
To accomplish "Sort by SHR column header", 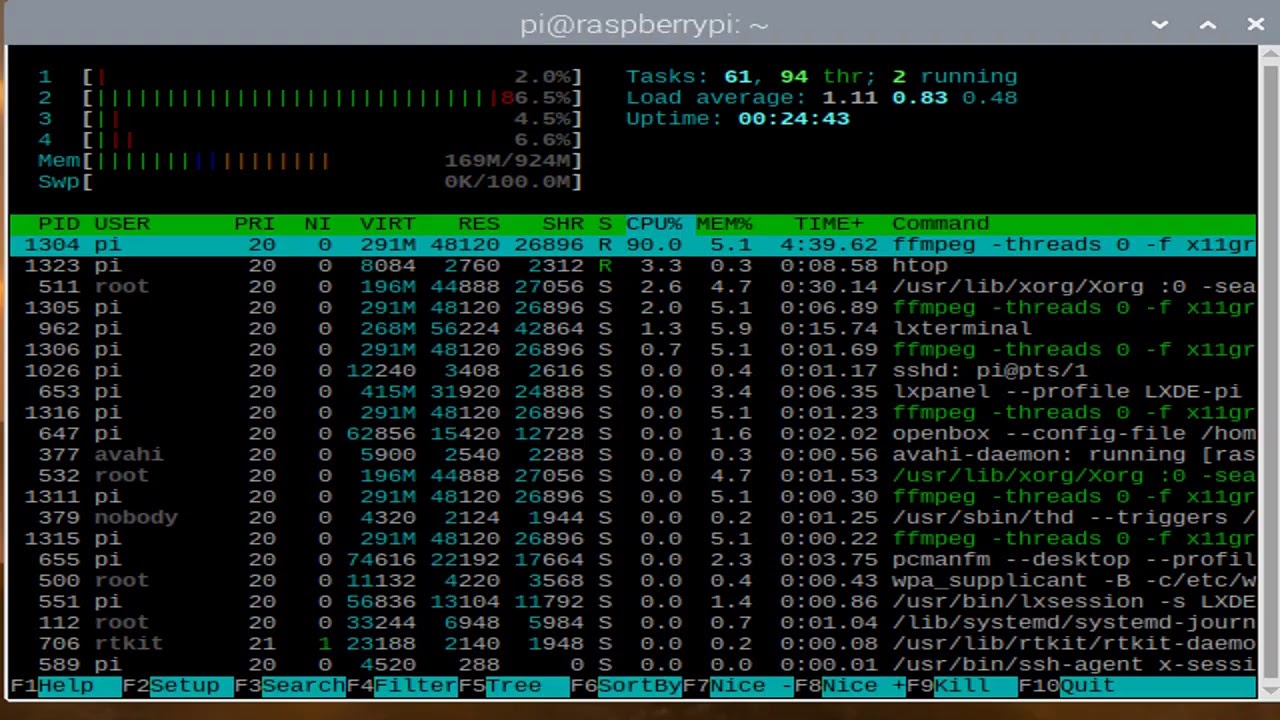I will 562,224.
